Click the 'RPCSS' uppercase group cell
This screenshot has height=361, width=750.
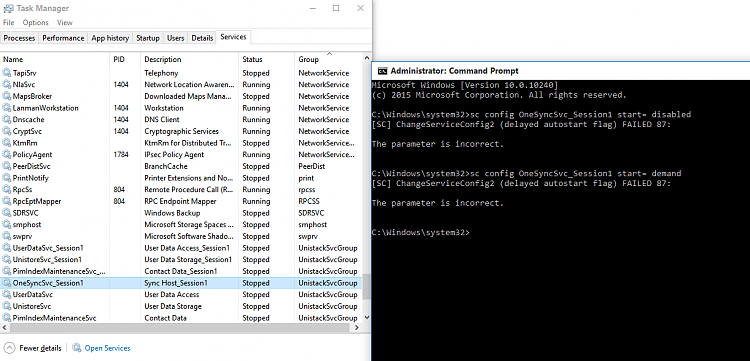pyautogui.click(x=309, y=201)
